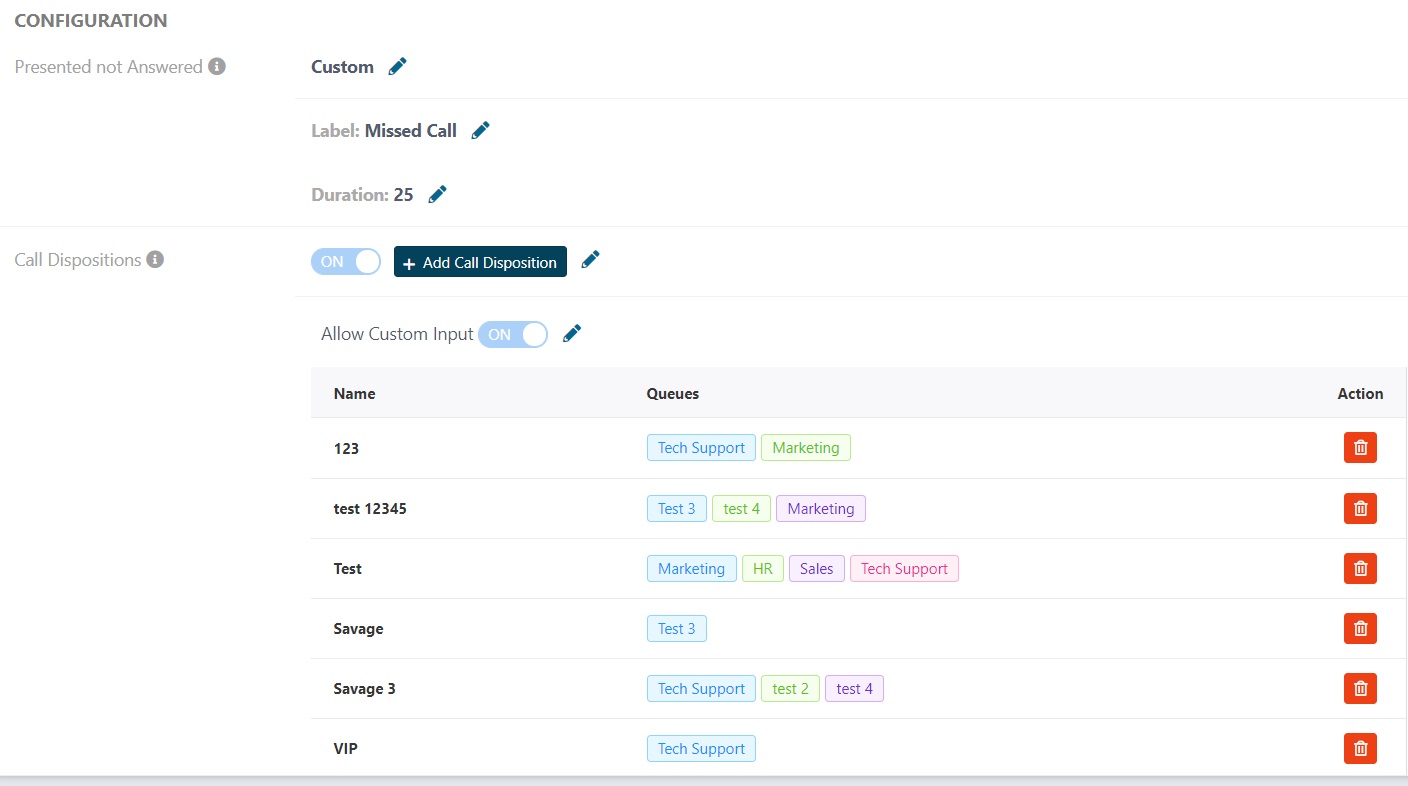Delete the Savage disposition row

tap(1360, 628)
